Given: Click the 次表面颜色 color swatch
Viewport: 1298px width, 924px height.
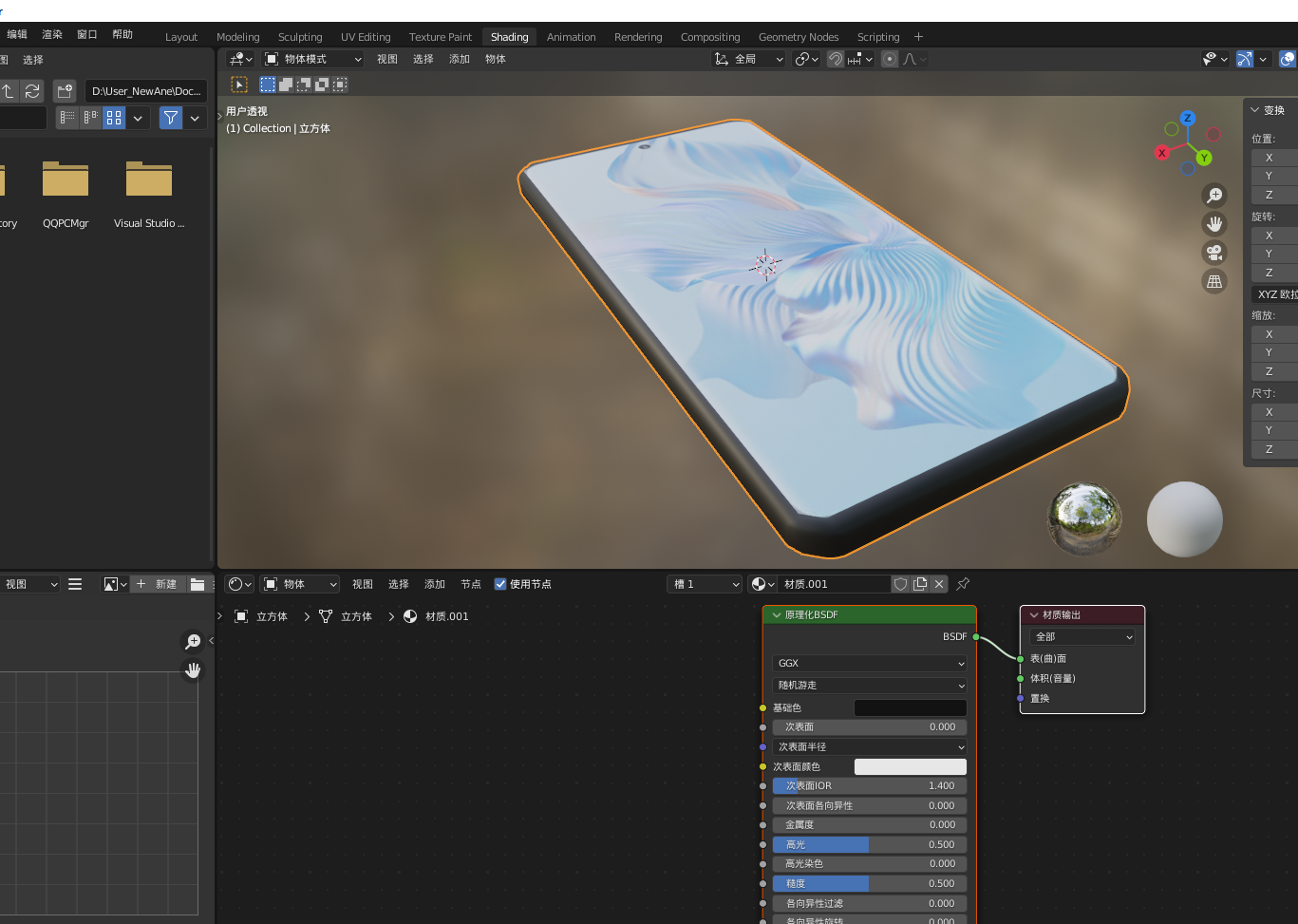Looking at the screenshot, I should [911, 766].
